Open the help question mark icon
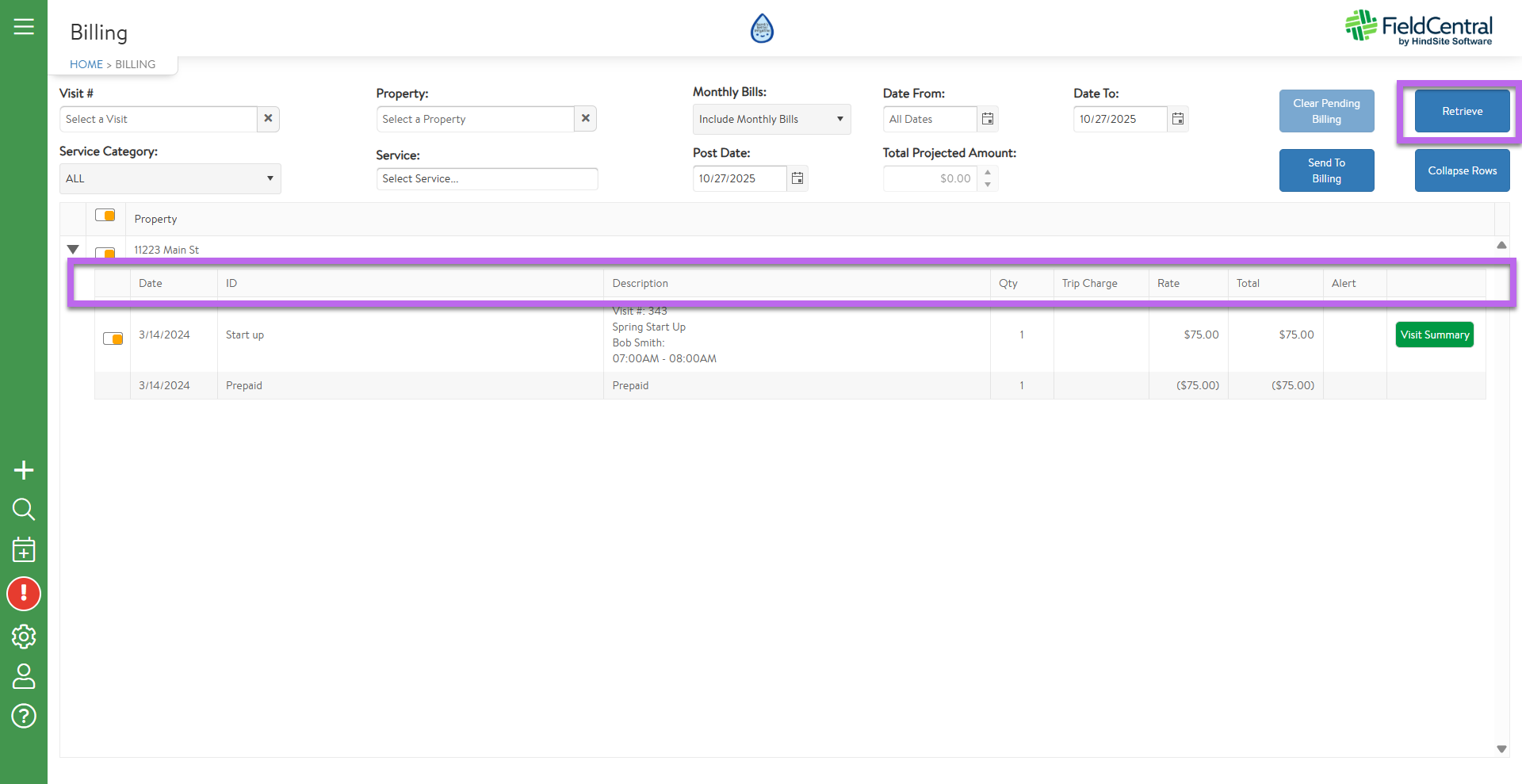 [24, 716]
